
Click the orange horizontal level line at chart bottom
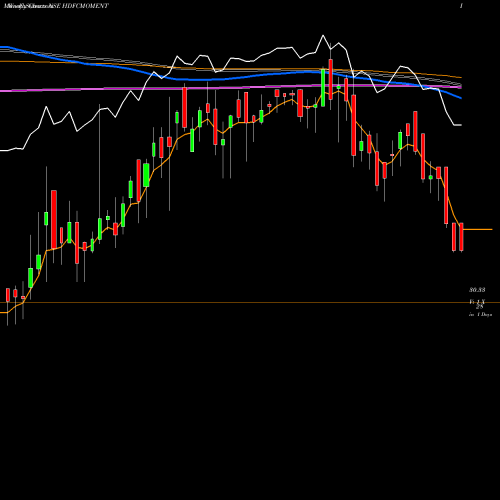pyautogui.click(x=250, y=303)
